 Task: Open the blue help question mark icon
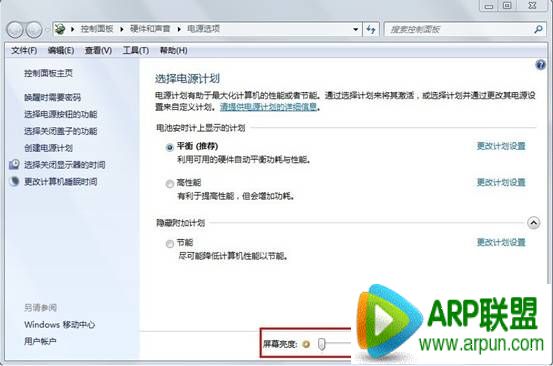pyautogui.click(x=540, y=65)
